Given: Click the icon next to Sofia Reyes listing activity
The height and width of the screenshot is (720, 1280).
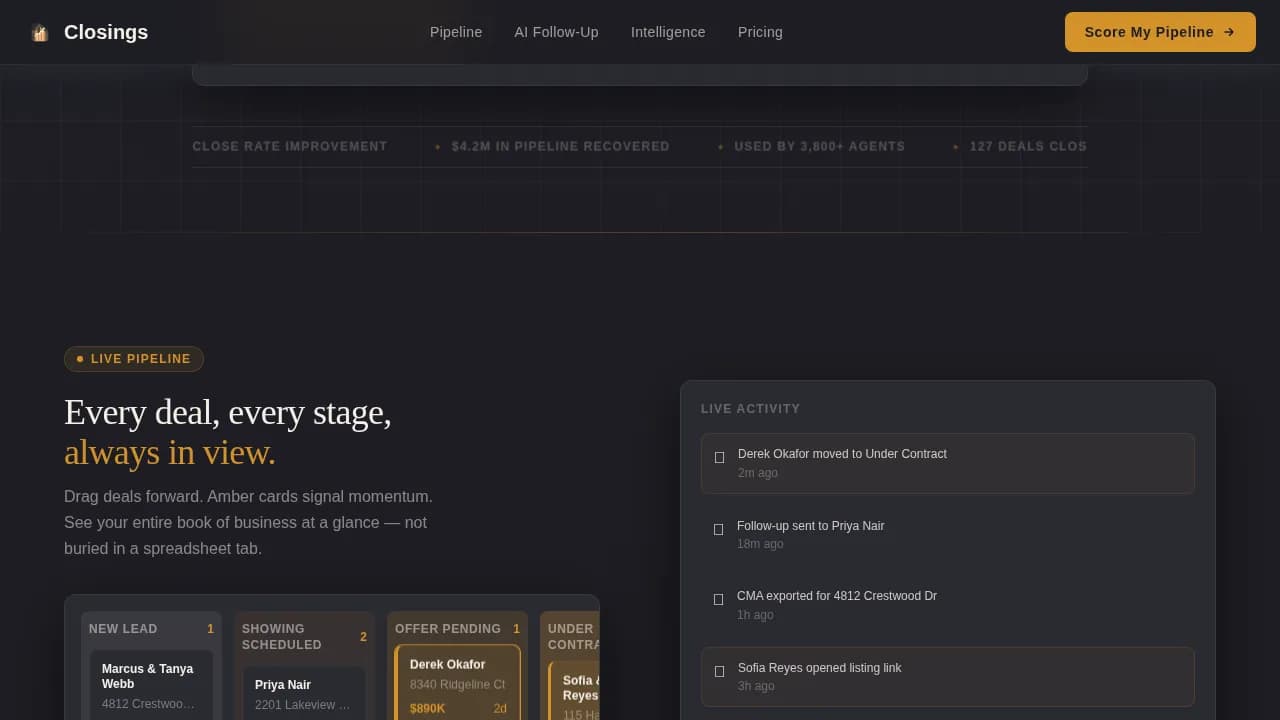Looking at the screenshot, I should [718, 672].
